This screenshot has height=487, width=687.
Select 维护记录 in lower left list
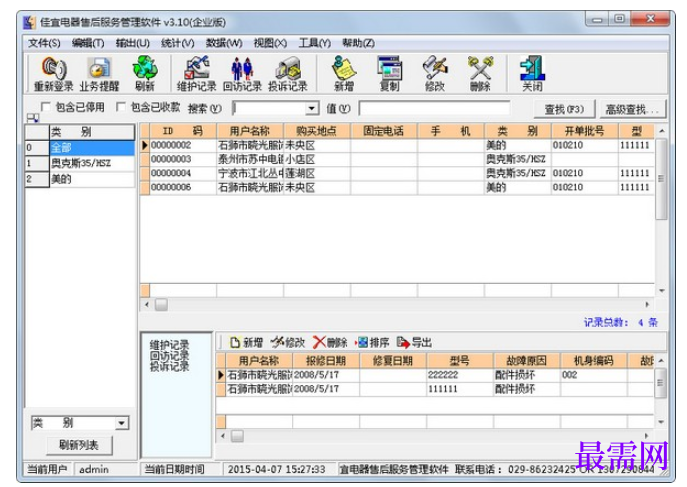(169, 344)
